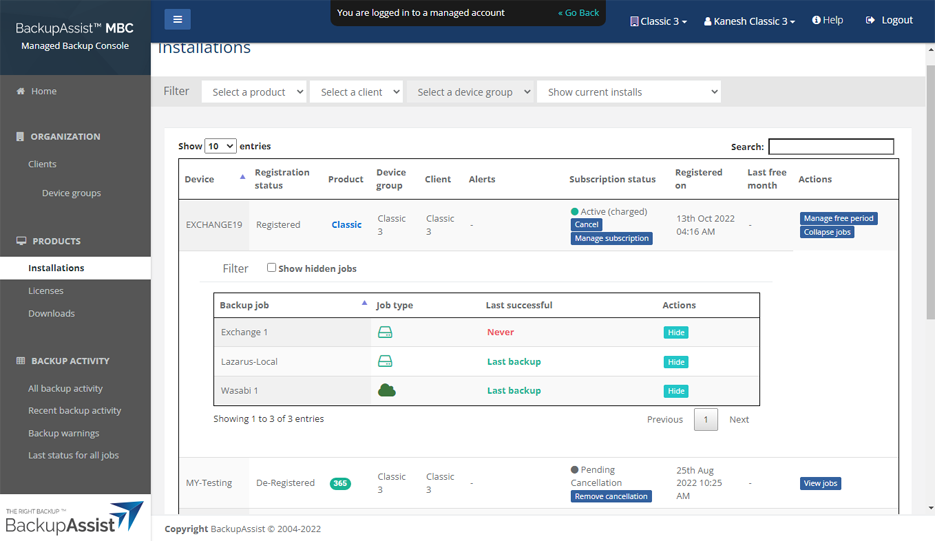Click the BackupAssist logo at sidebar bottom
Image resolution: width=935 pixels, height=541 pixels.
75,518
